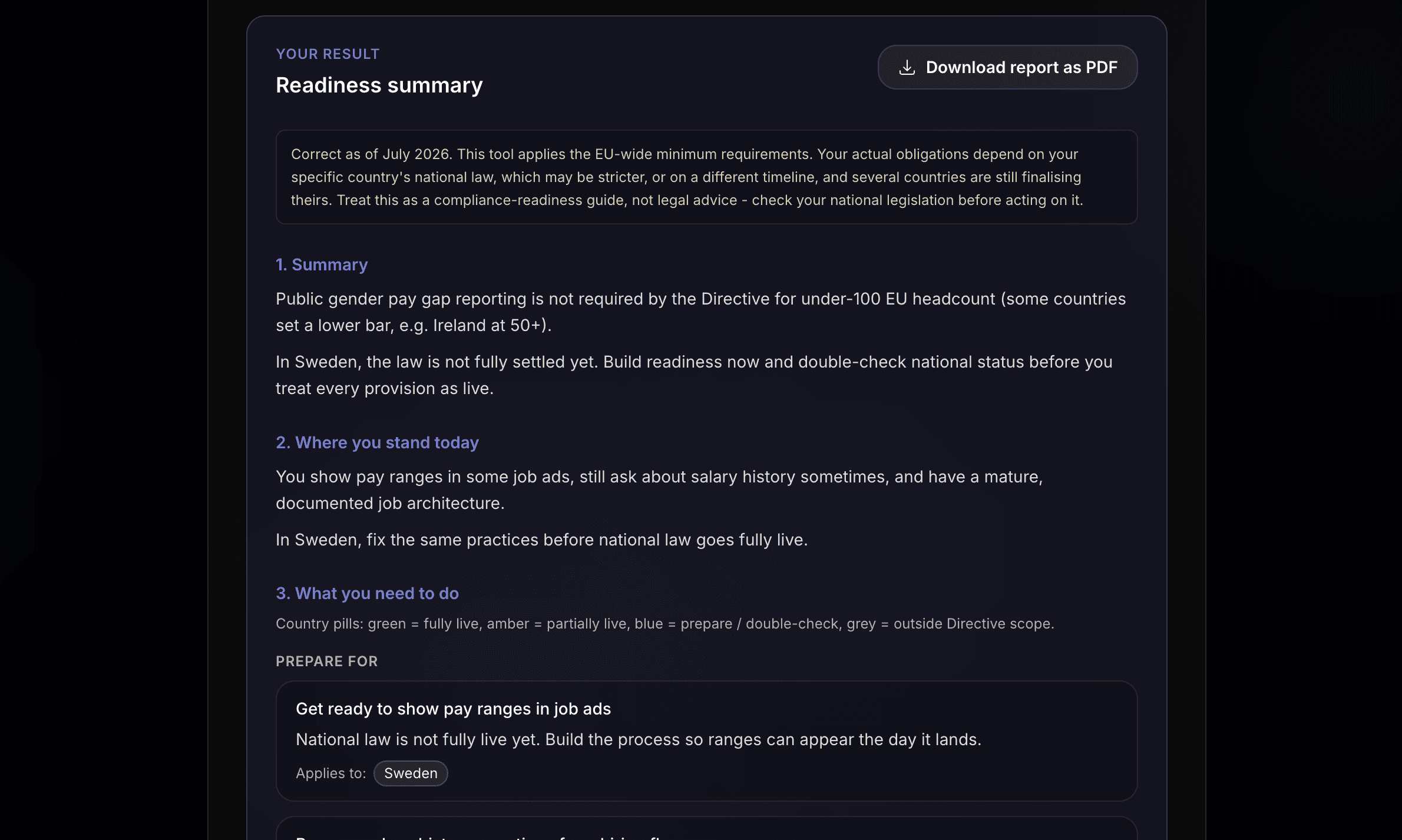Select the 1. Summary section heading
1402x840 pixels.
322,264
